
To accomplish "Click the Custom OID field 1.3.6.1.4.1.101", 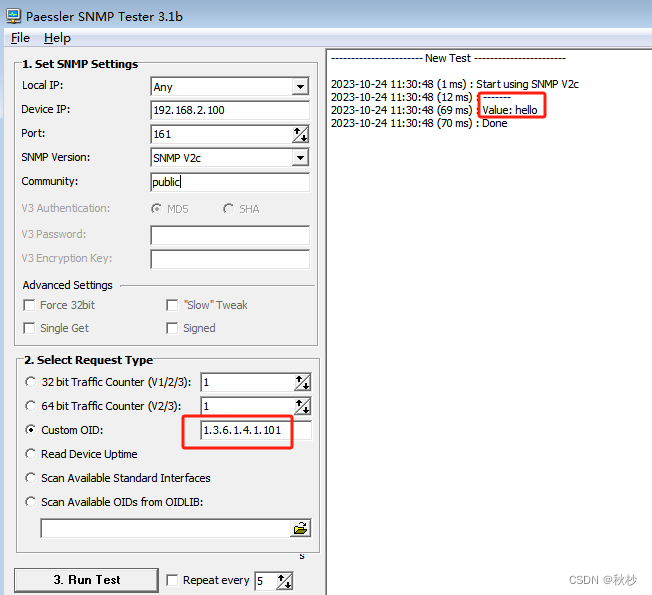I will [256, 430].
